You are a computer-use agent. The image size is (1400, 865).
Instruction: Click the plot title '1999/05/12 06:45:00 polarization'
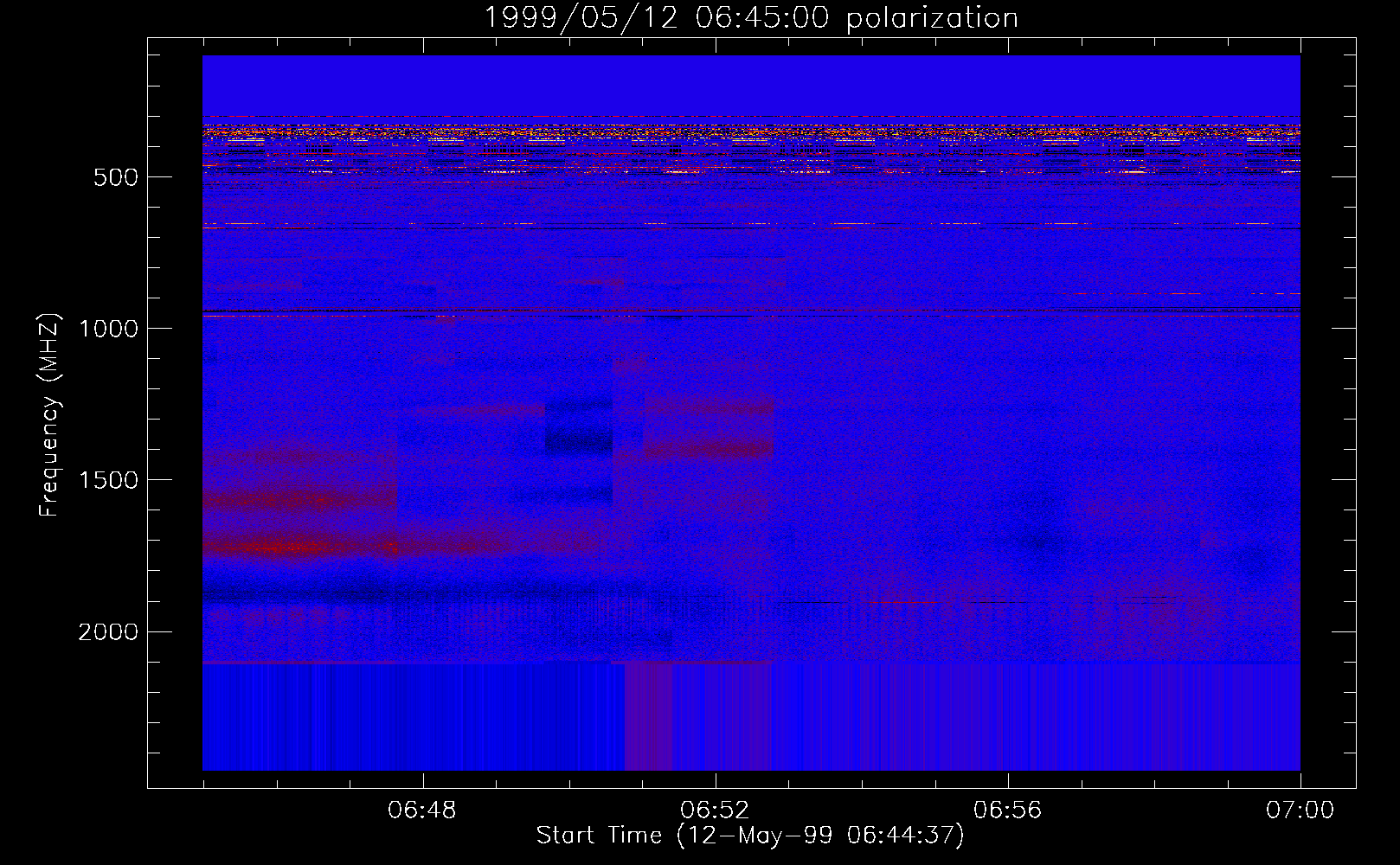750,18
